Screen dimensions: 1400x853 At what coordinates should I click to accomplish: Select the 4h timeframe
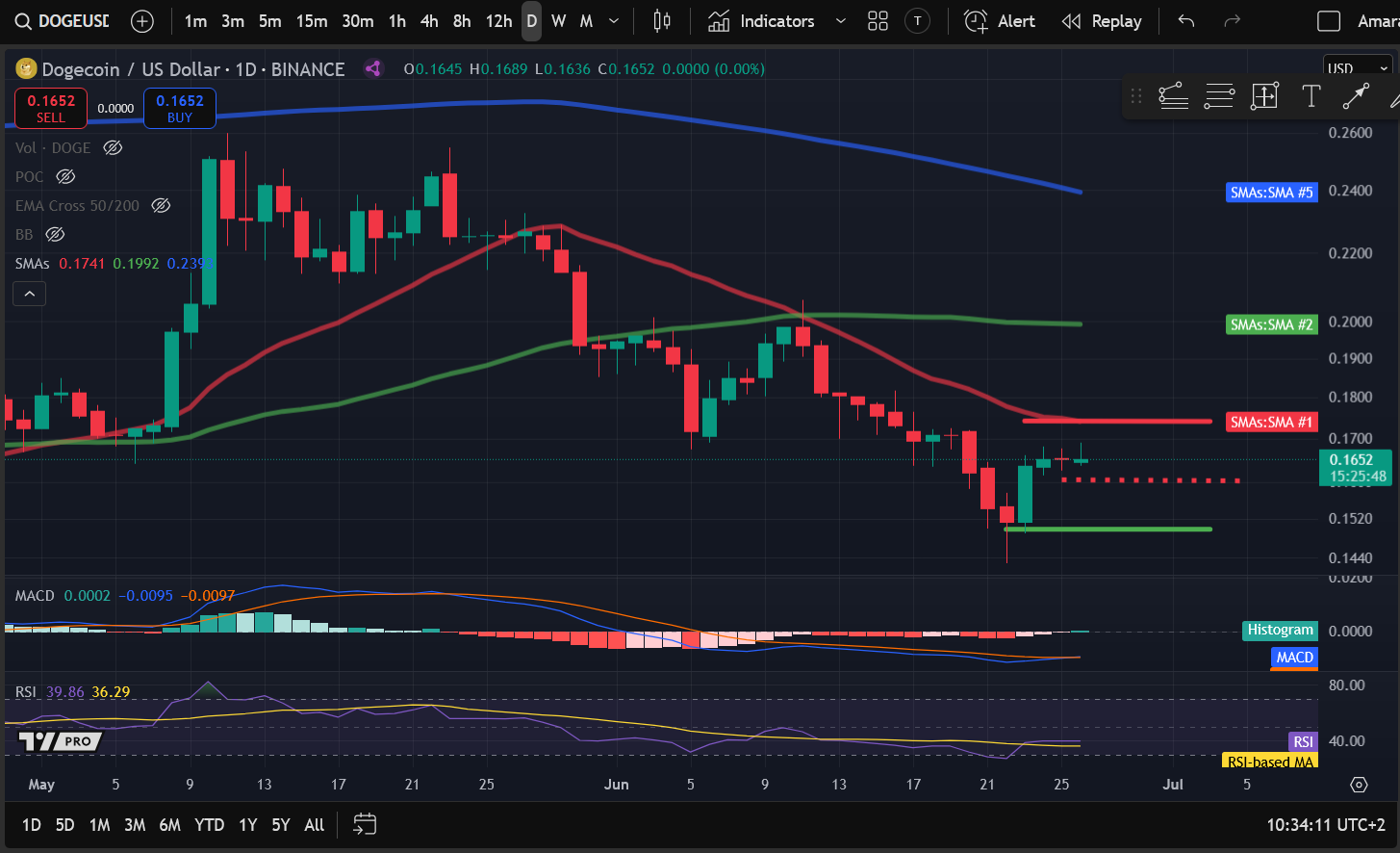(x=429, y=21)
